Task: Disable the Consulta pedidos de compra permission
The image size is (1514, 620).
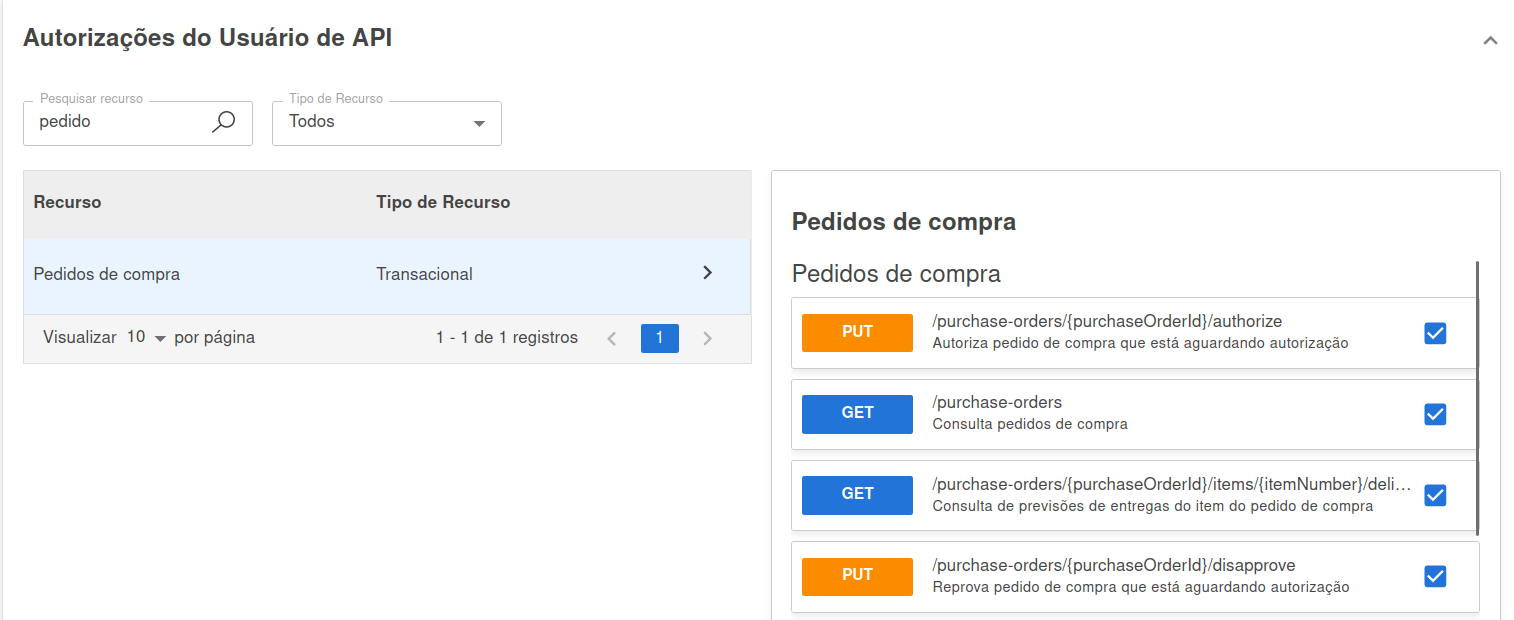Action: pyautogui.click(x=1435, y=413)
